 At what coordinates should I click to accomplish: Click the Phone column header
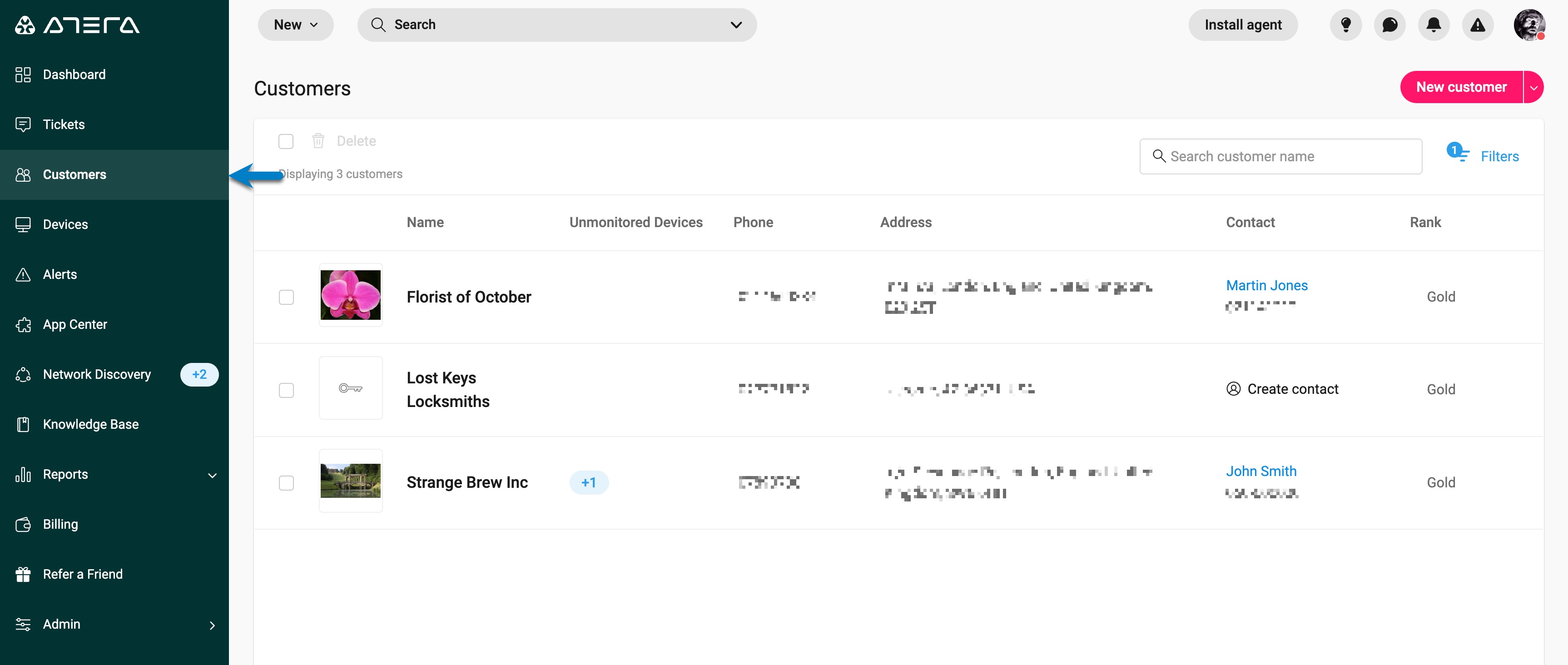click(x=753, y=223)
